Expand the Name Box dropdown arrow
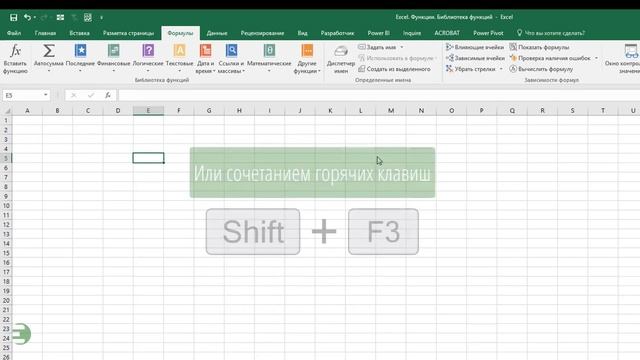The image size is (640, 360). coord(45,95)
